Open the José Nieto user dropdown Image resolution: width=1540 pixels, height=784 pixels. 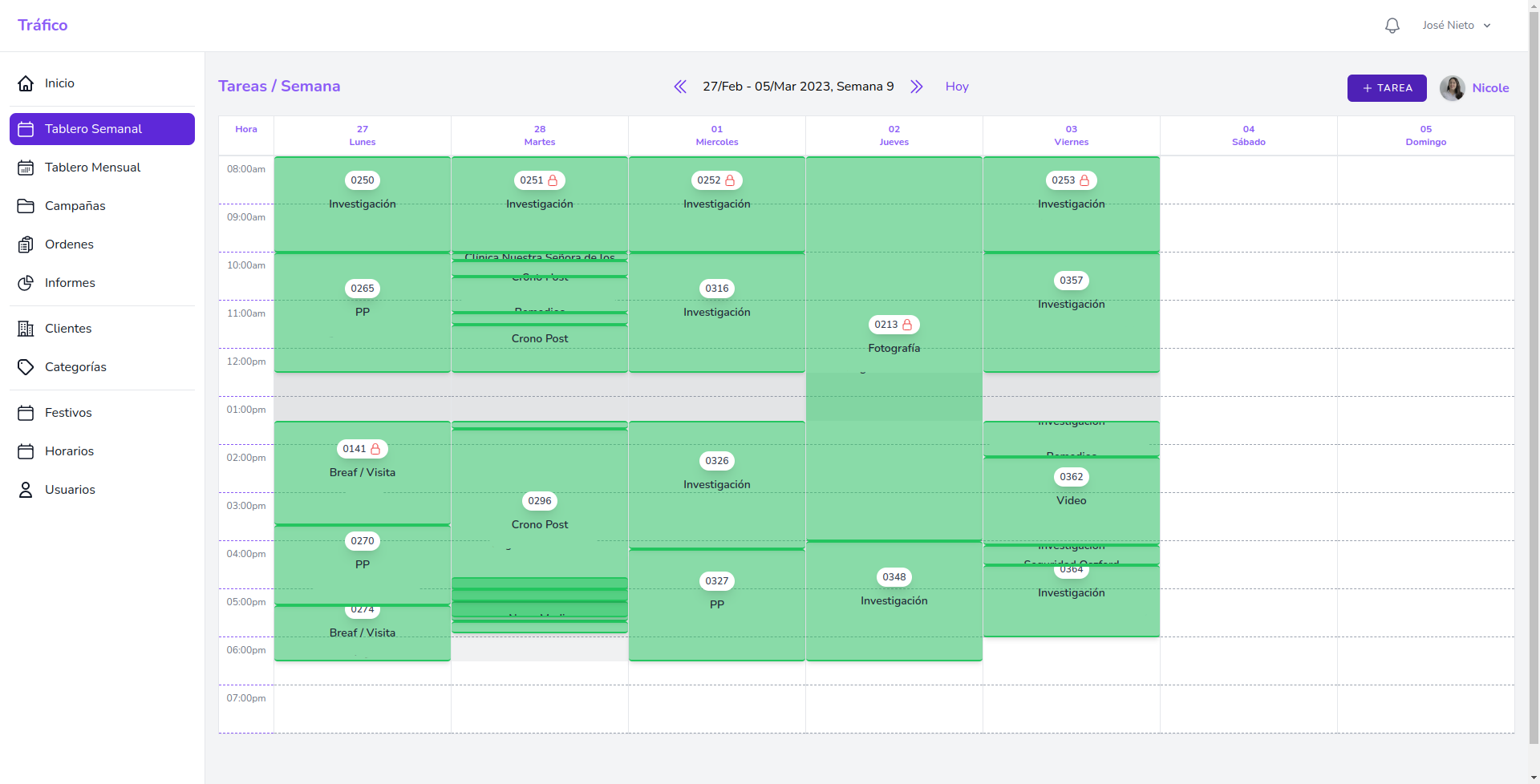(1456, 26)
